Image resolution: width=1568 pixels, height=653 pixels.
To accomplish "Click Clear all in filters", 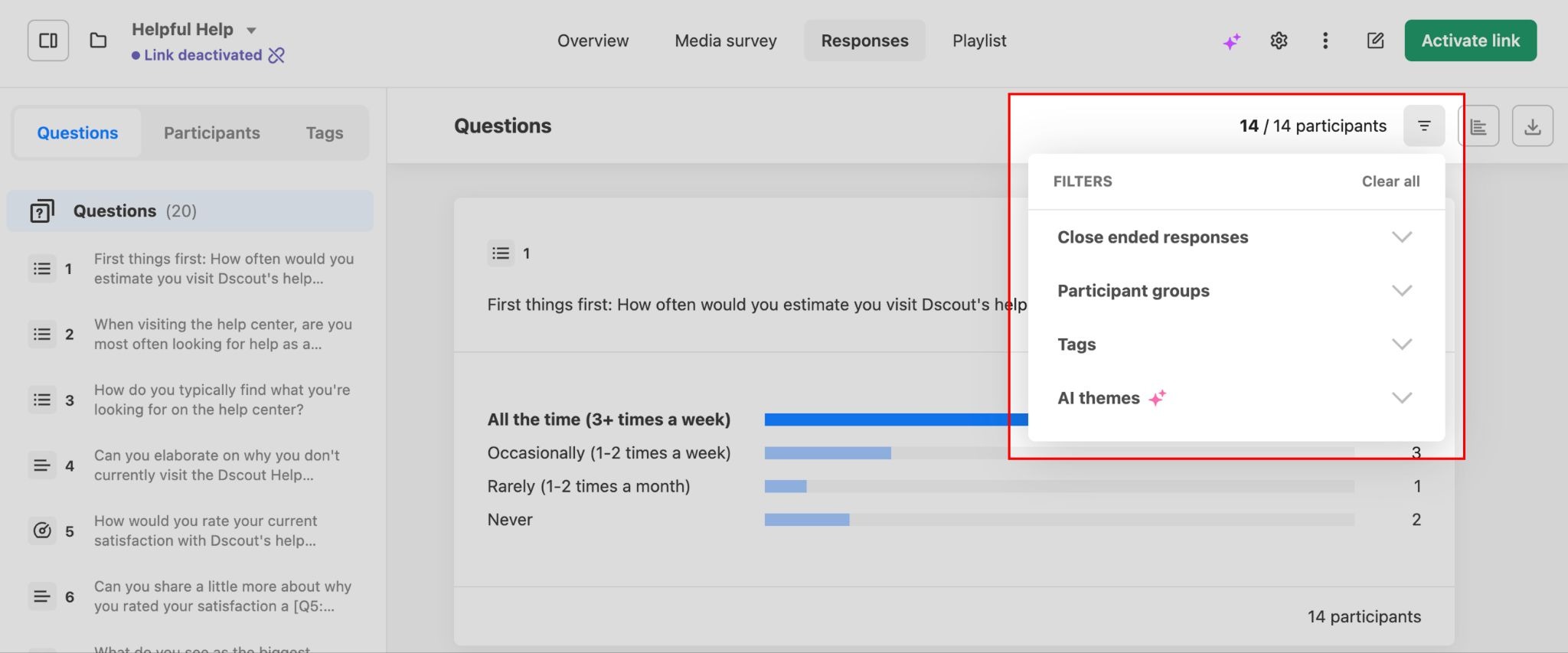I will pos(1390,181).
